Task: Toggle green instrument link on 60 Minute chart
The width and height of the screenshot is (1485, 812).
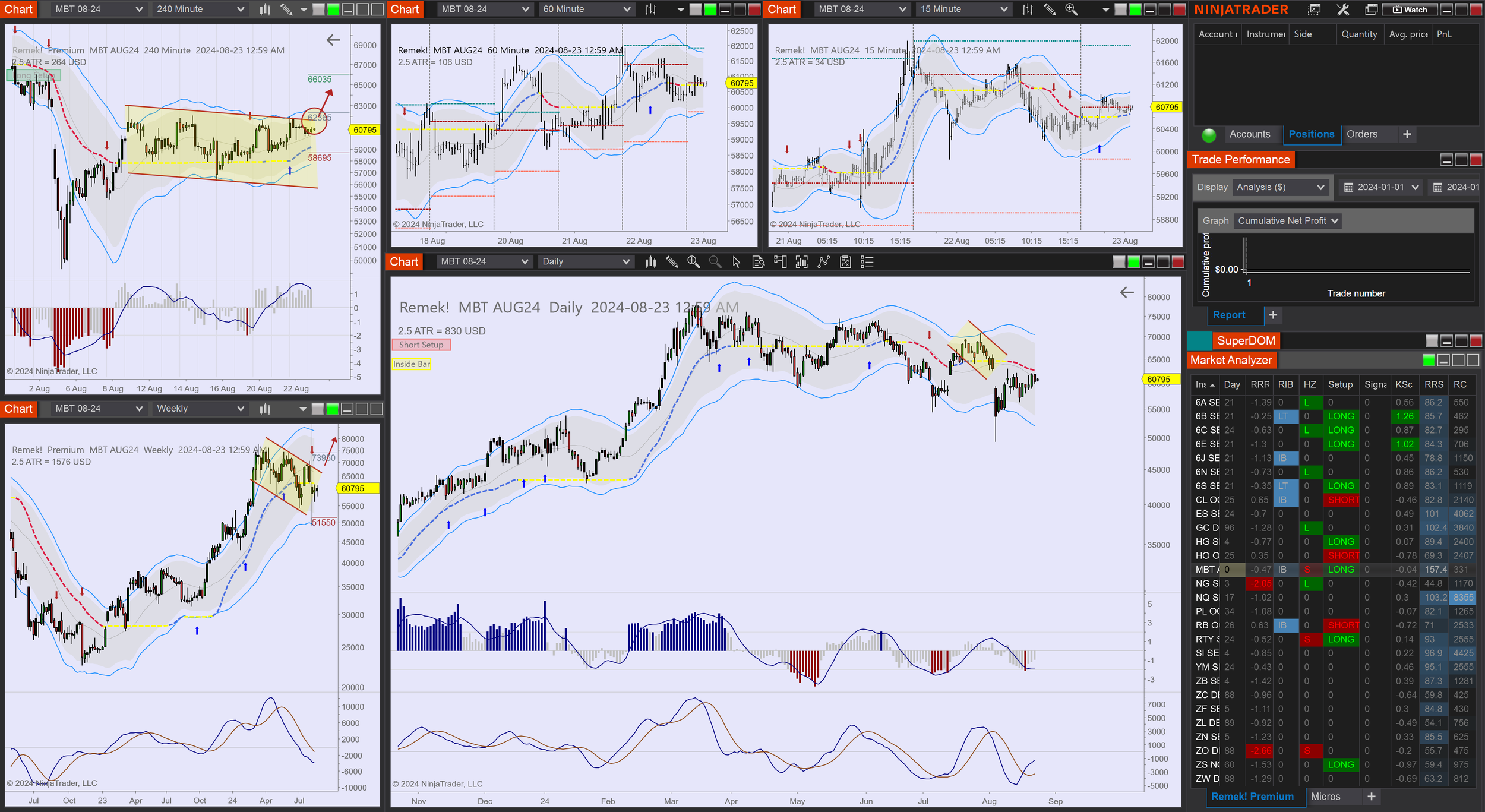Action: point(710,10)
